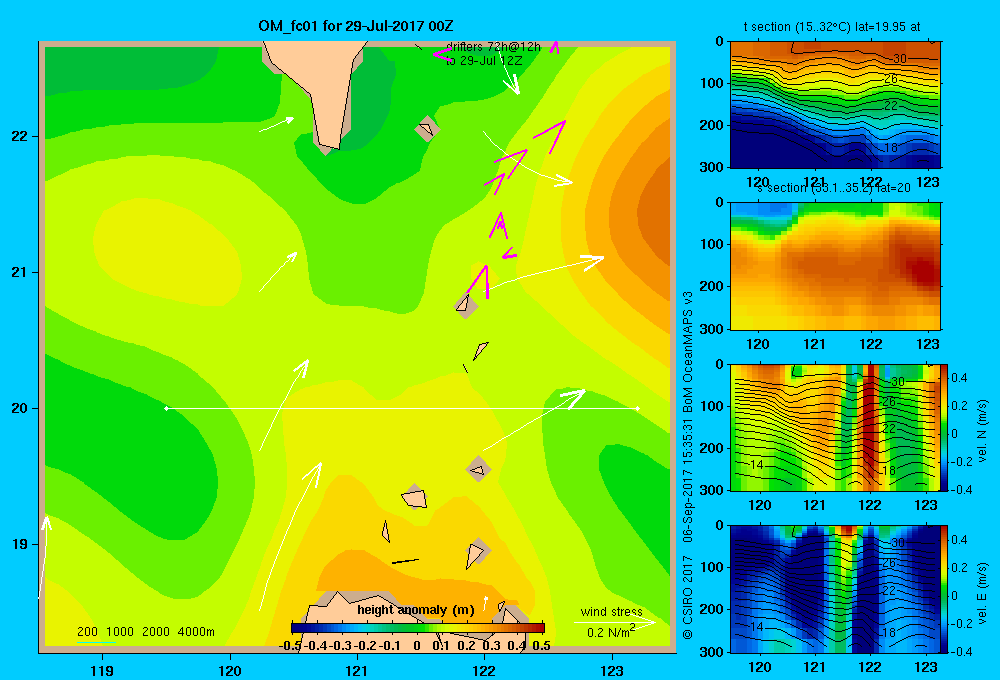Click the west endpoint of the section line
The image size is (1000, 680).
point(166,408)
